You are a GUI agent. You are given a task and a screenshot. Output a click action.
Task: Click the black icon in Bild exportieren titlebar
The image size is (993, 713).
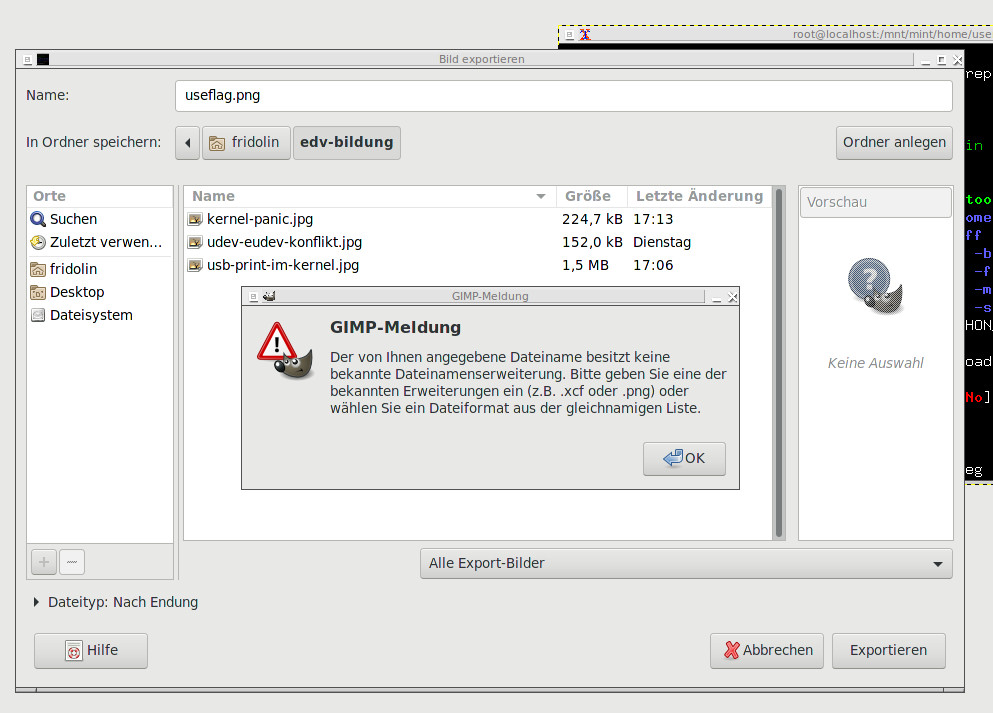coord(43,60)
